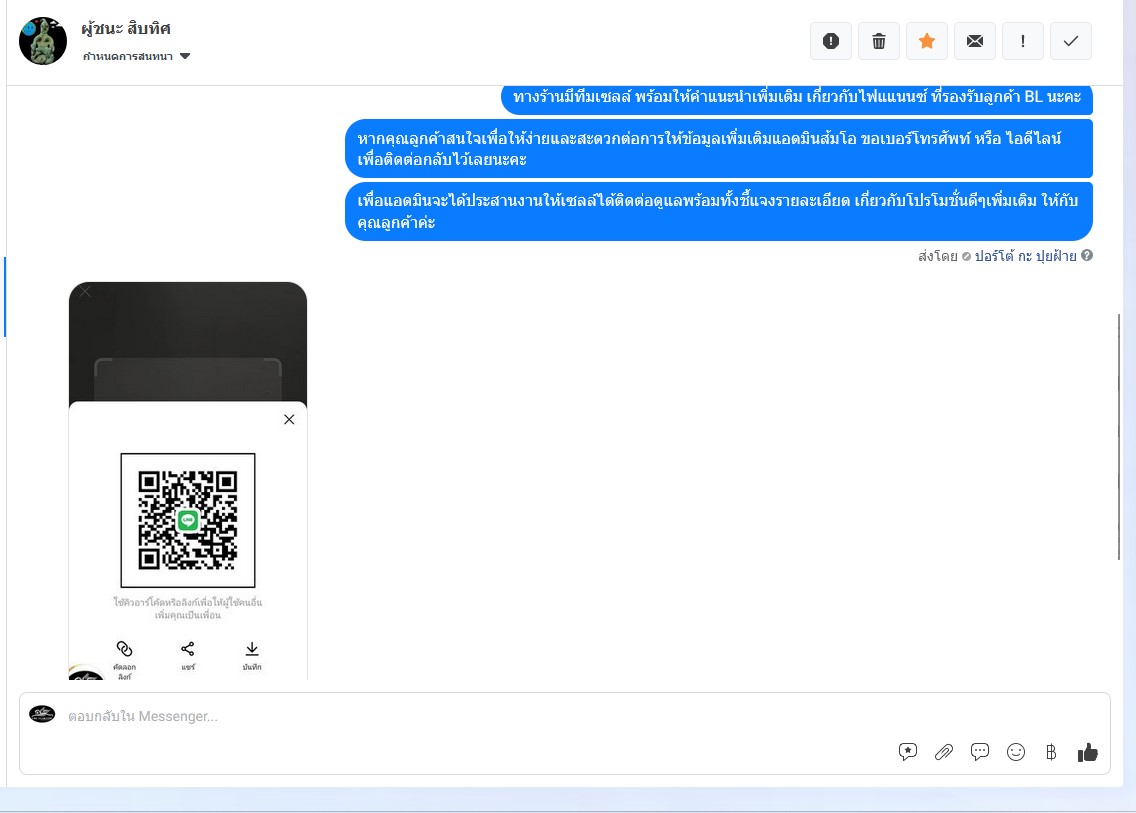The width and height of the screenshot is (1136, 813).
Task: Click the Baht payment request icon
Action: tap(1051, 752)
